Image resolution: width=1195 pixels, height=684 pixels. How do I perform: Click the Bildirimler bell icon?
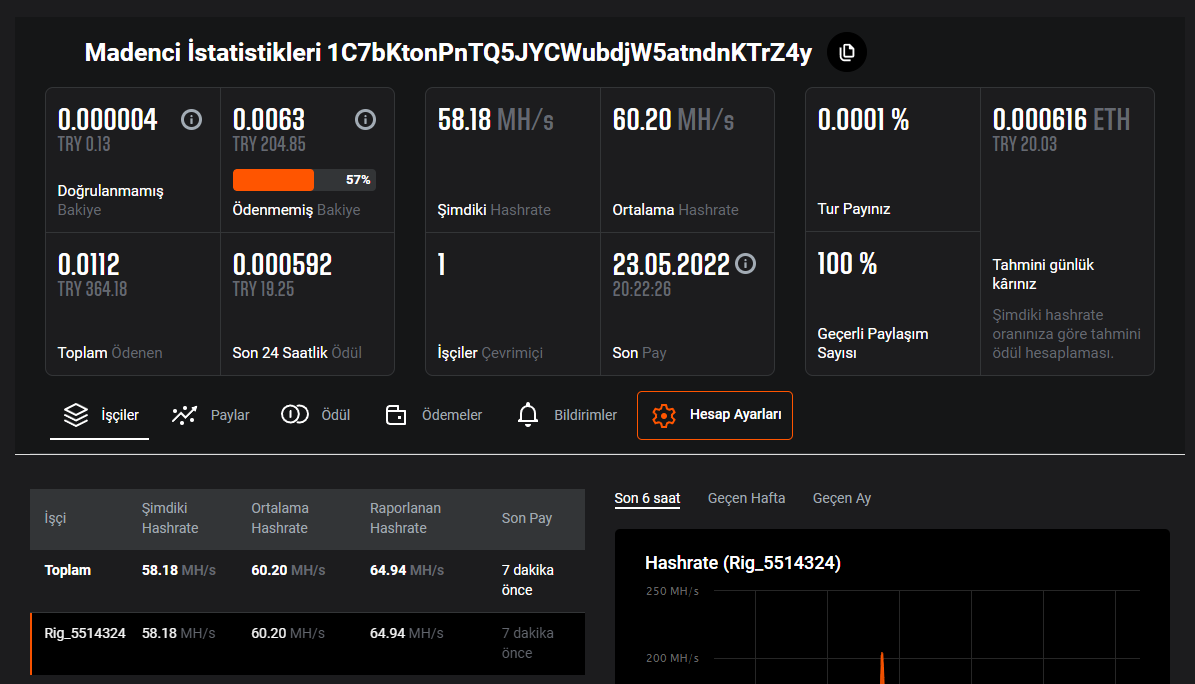tap(527, 415)
